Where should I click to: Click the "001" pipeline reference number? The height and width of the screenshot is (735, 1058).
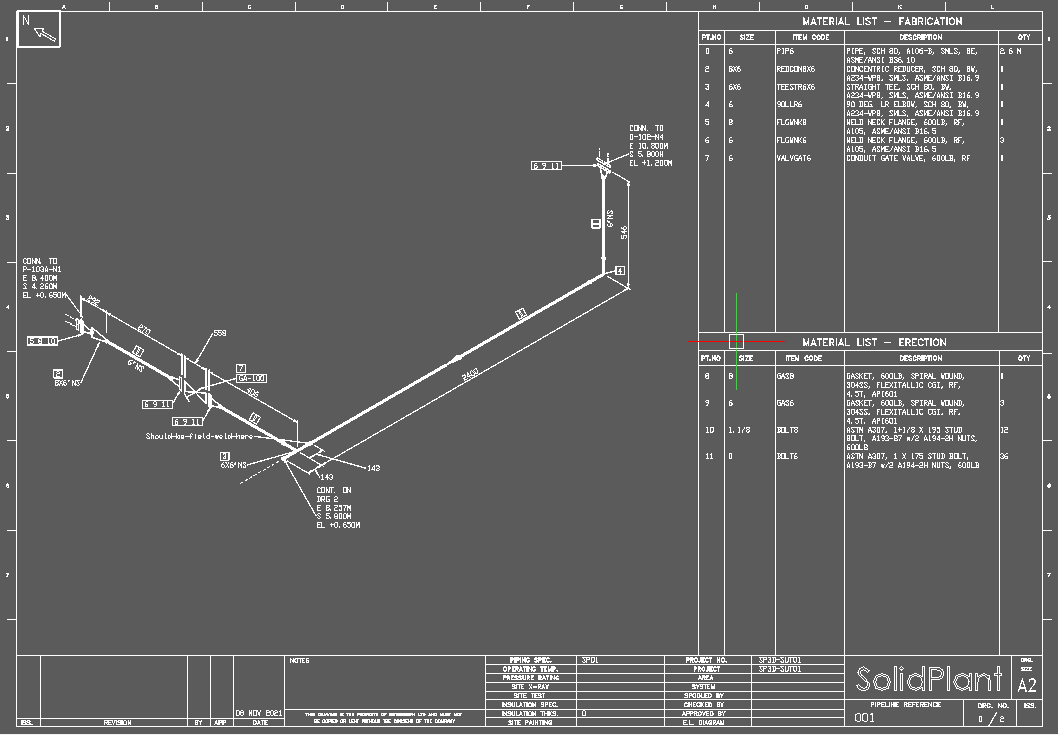(x=864, y=717)
